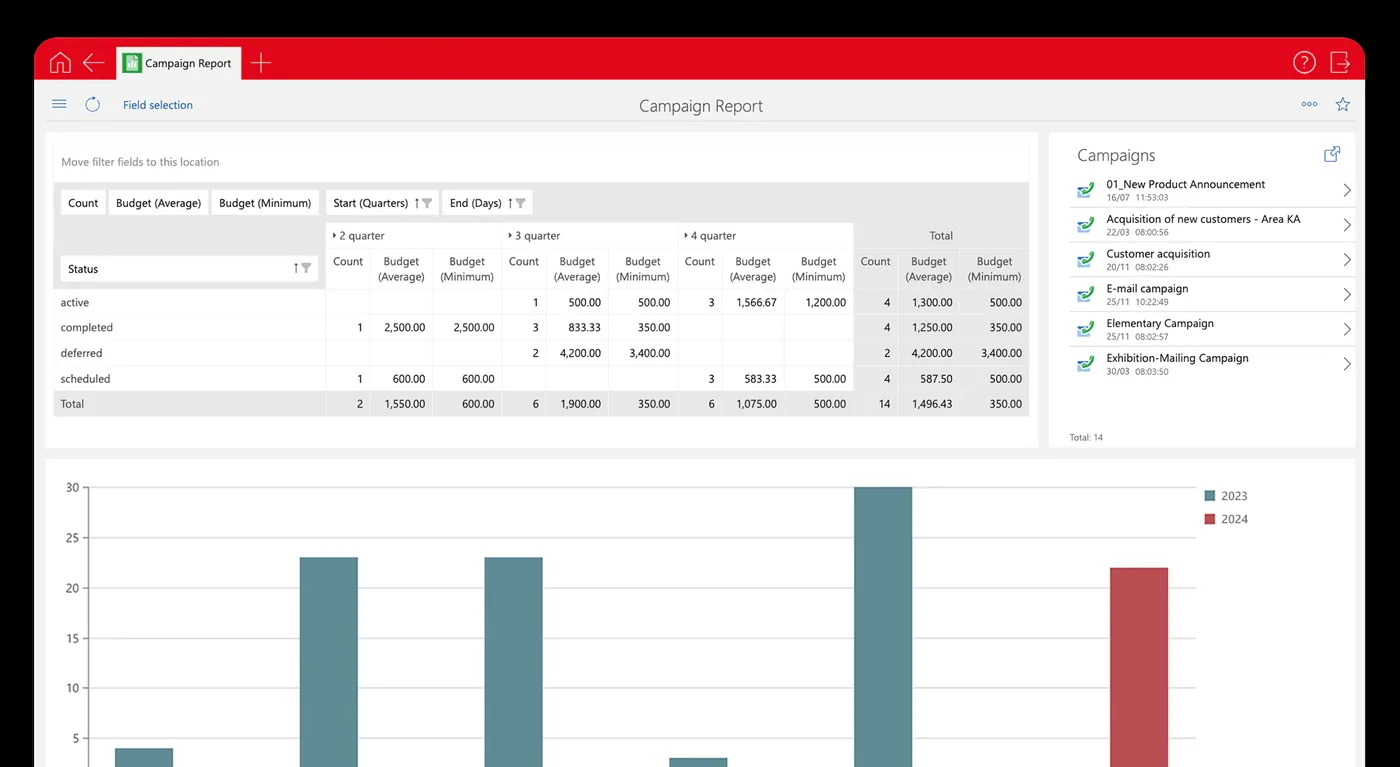Click the E-mail campaign row icon
The height and width of the screenshot is (767, 1400).
tap(1085, 295)
